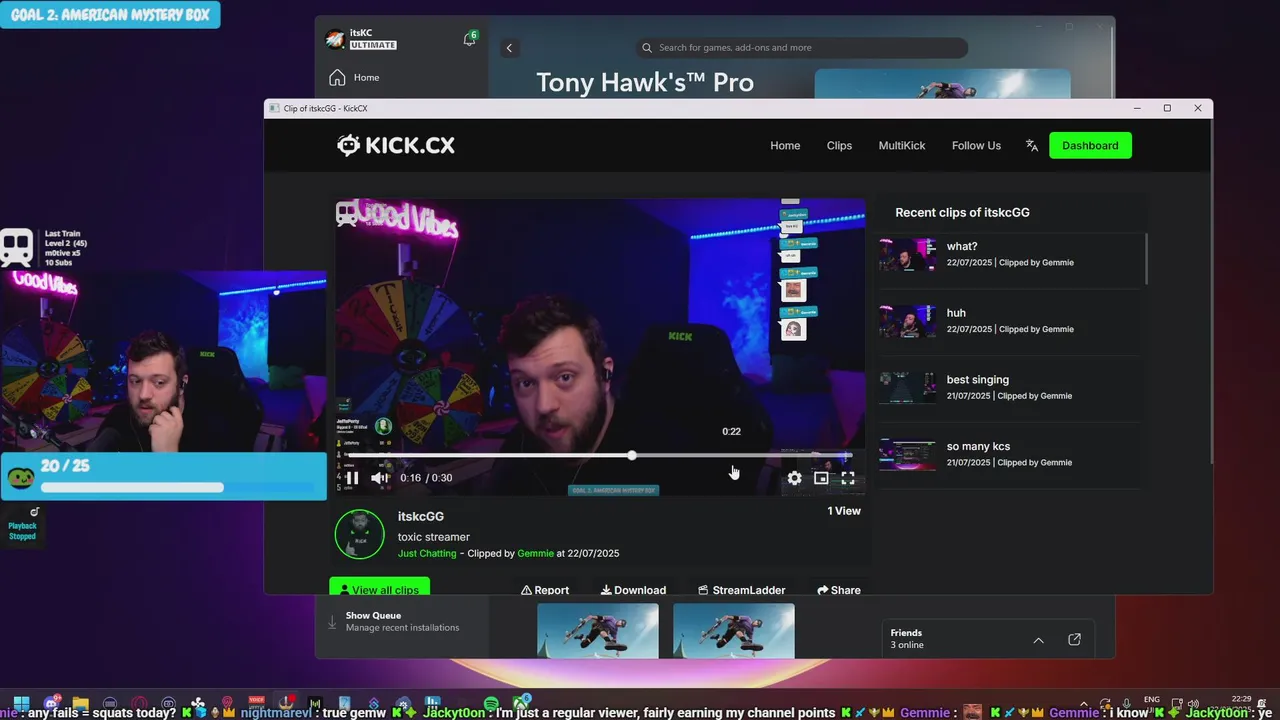1280x720 pixels.
Task: Open the video player settings gear
Action: pyautogui.click(x=794, y=478)
